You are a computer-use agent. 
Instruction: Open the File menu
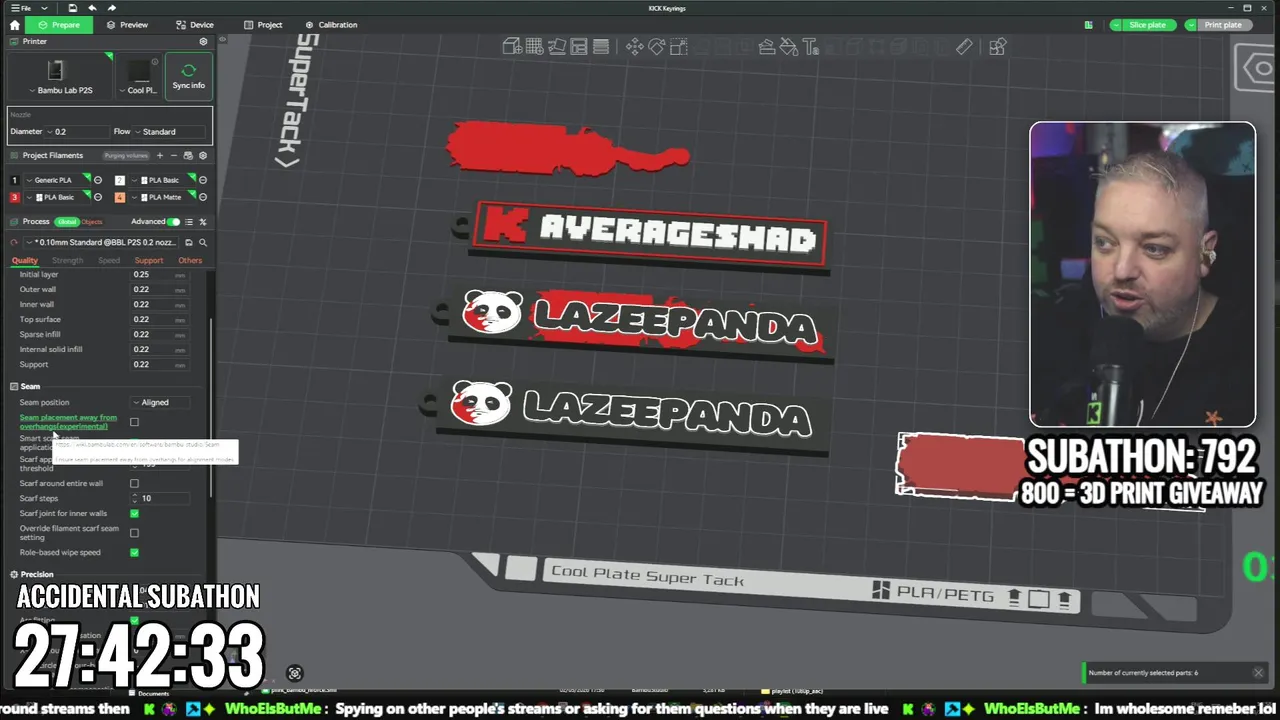[x=20, y=8]
